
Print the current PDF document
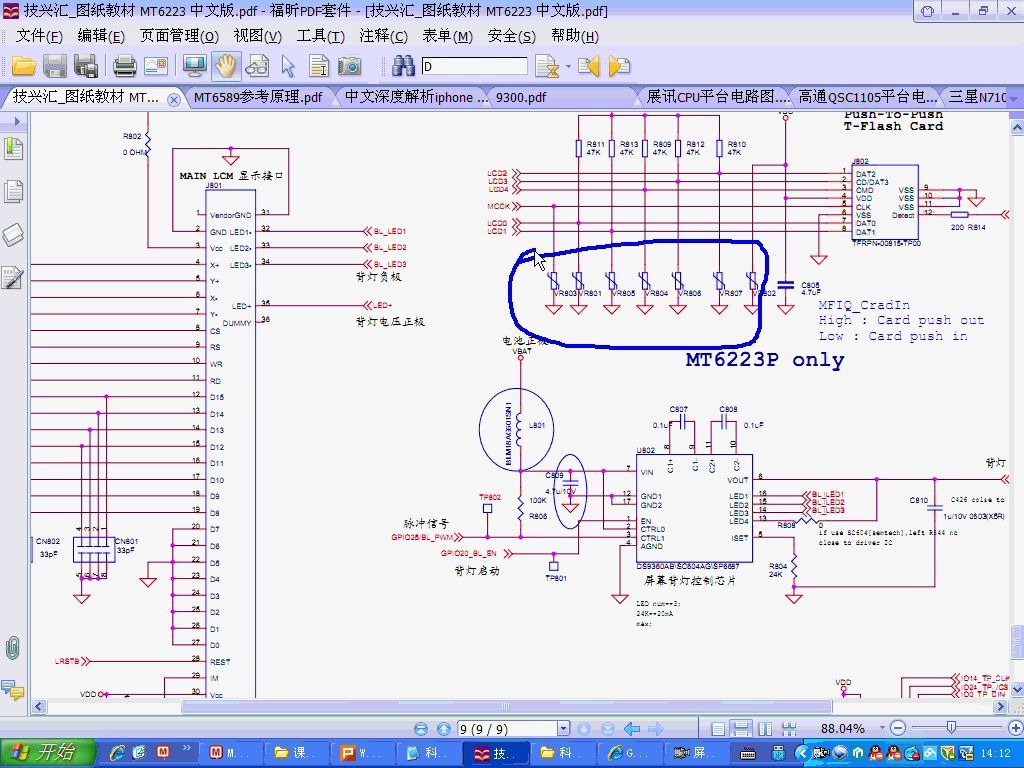pyautogui.click(x=125, y=66)
